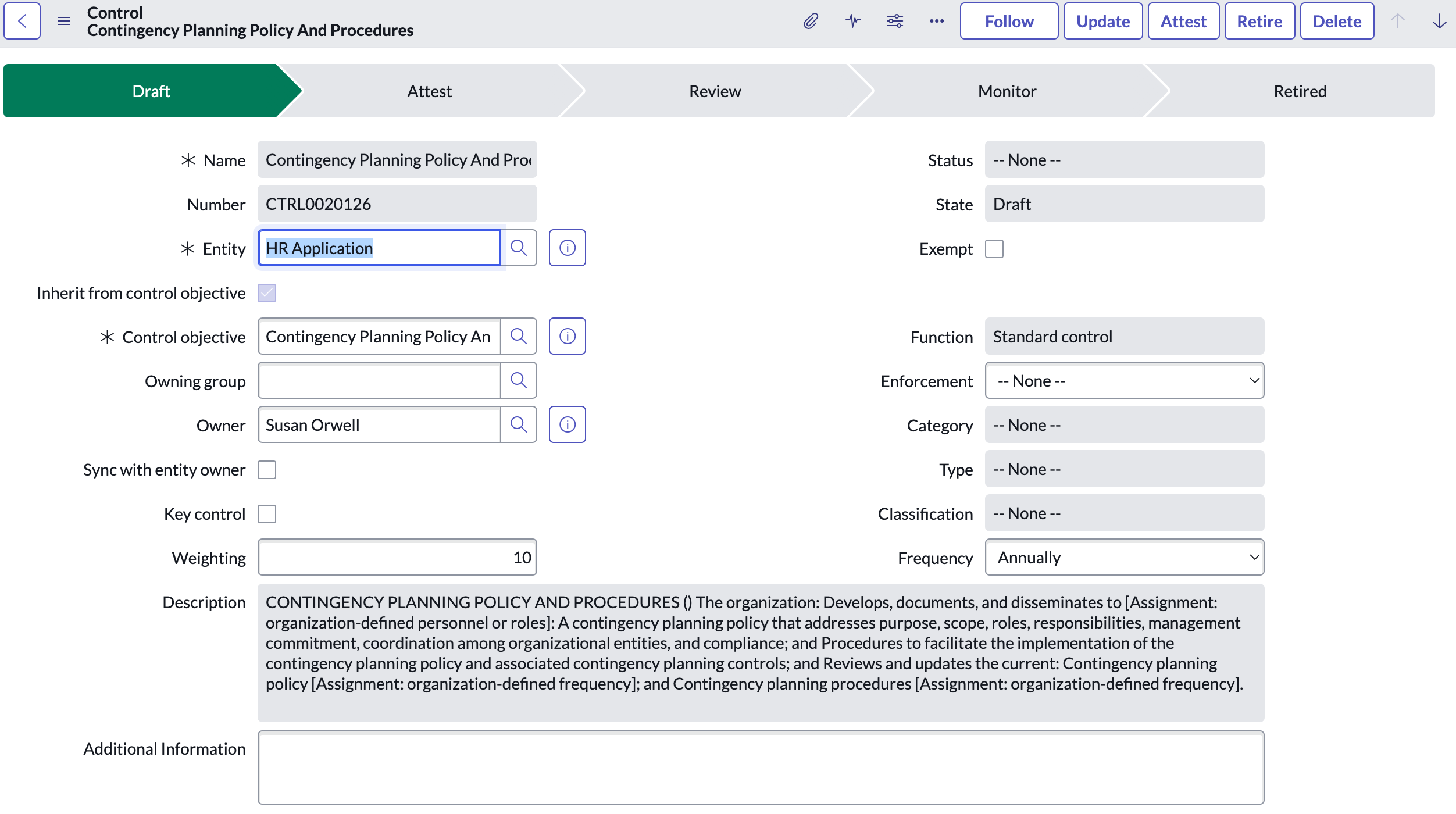Go back using the left chevron button
The image size is (1456, 814).
(22, 22)
